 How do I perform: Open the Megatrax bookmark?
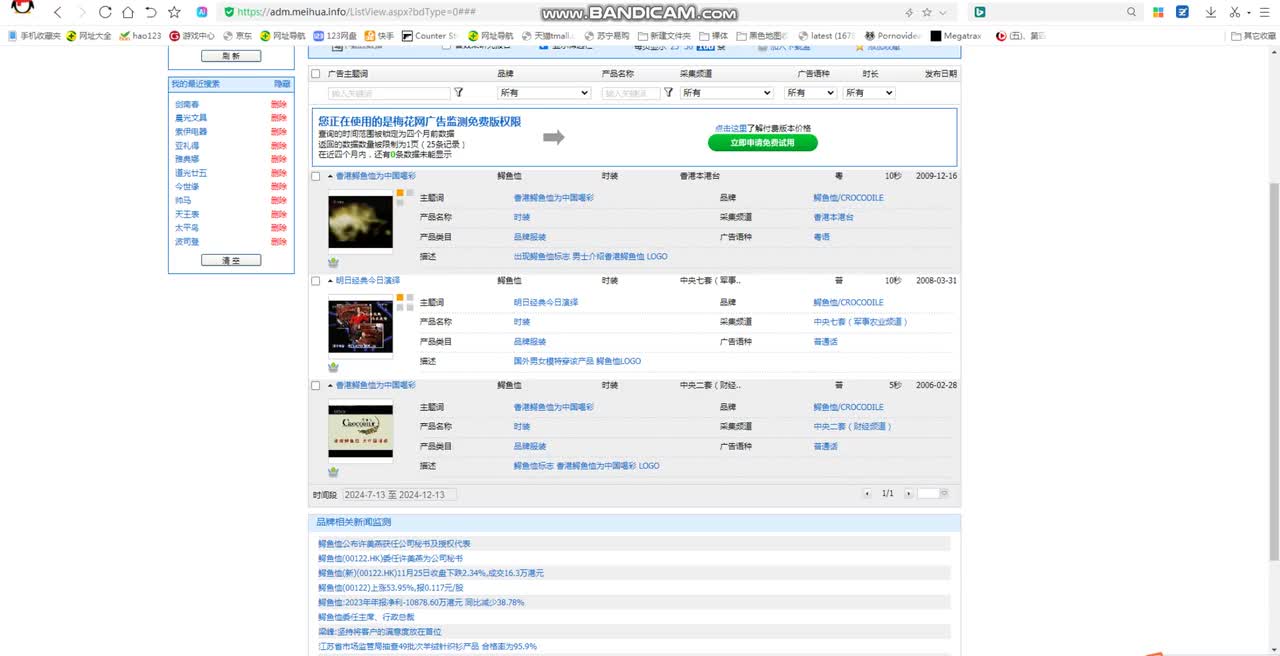pyautogui.click(x=955, y=35)
